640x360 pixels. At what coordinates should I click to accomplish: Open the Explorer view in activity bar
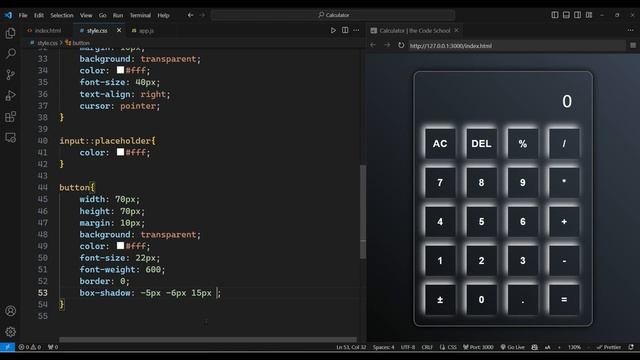11,33
